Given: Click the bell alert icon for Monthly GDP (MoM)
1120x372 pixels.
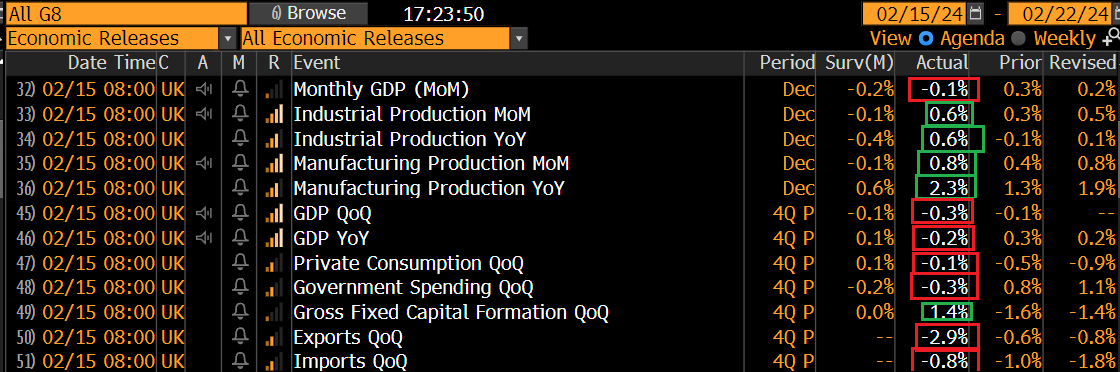Looking at the screenshot, I should point(241,89).
